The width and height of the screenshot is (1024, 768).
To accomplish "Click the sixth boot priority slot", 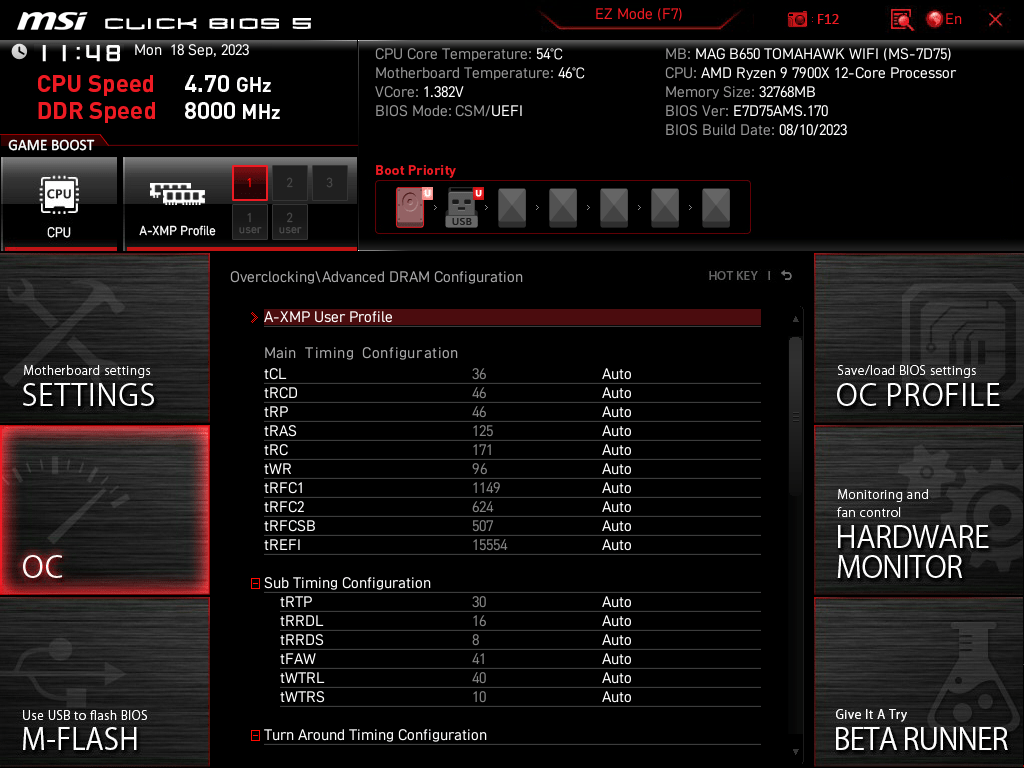I will tap(665, 207).
